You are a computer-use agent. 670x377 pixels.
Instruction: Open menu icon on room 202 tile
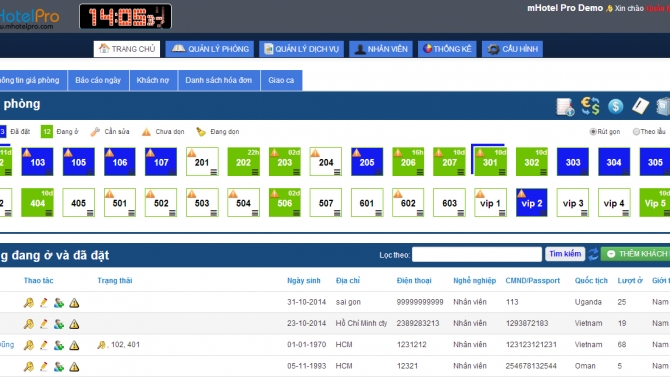click(255, 172)
